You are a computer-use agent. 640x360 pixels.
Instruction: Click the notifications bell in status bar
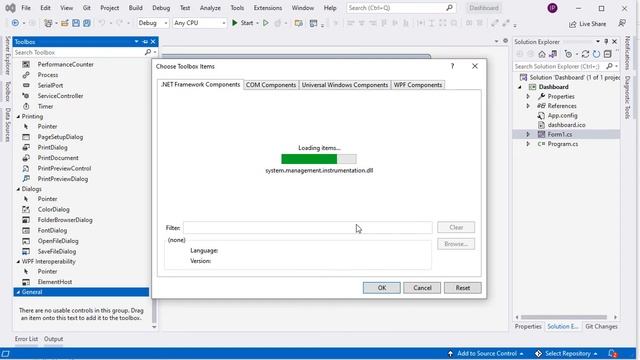[x=612, y=353]
